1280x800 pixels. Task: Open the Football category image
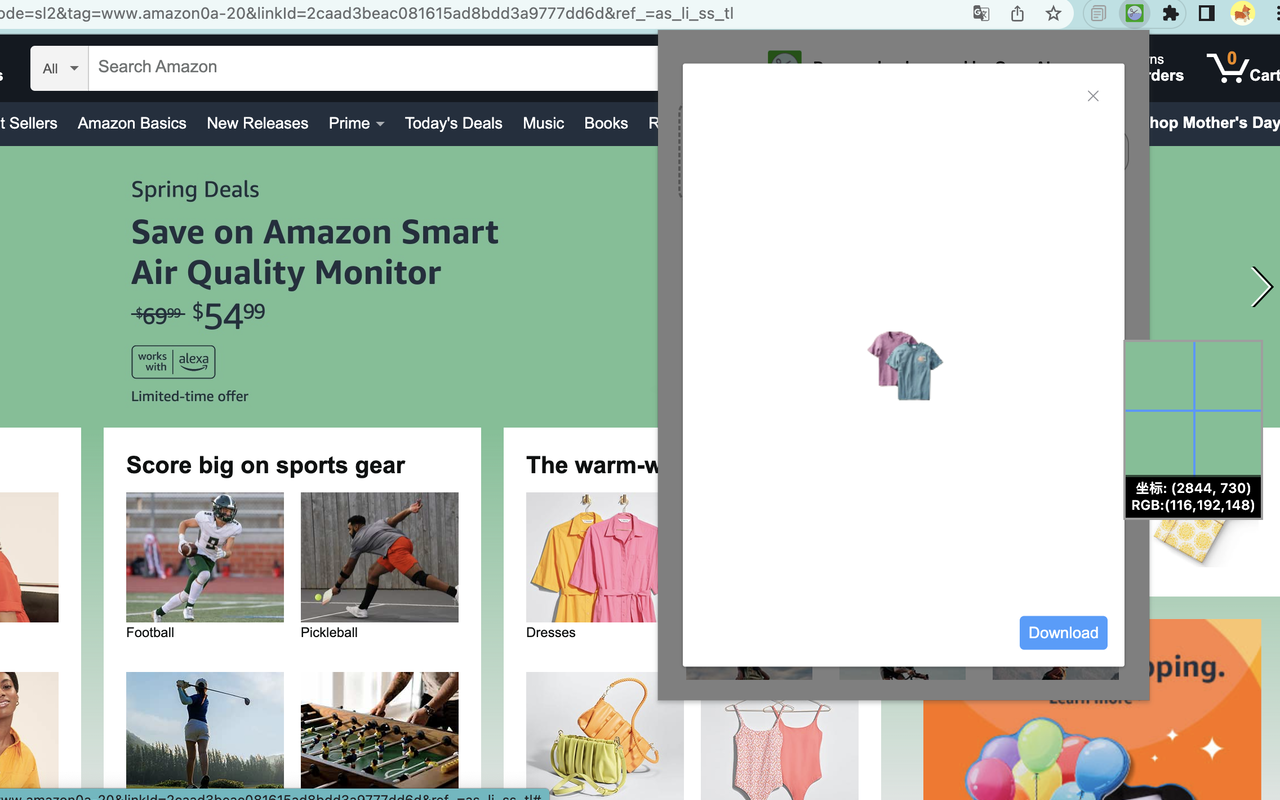pyautogui.click(x=205, y=557)
